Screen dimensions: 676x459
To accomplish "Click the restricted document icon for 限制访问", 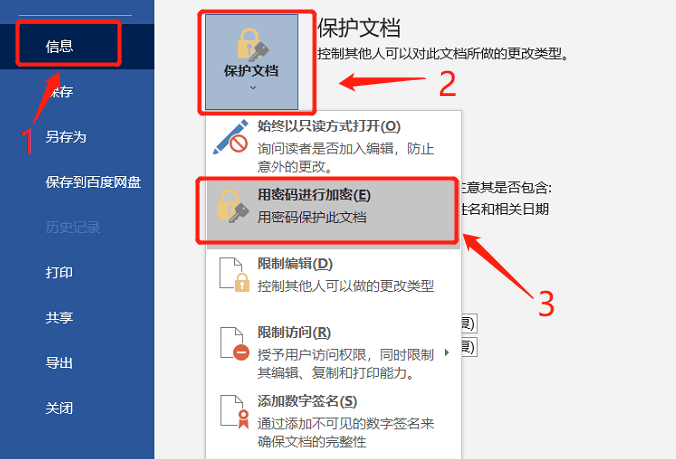I will click(x=235, y=343).
